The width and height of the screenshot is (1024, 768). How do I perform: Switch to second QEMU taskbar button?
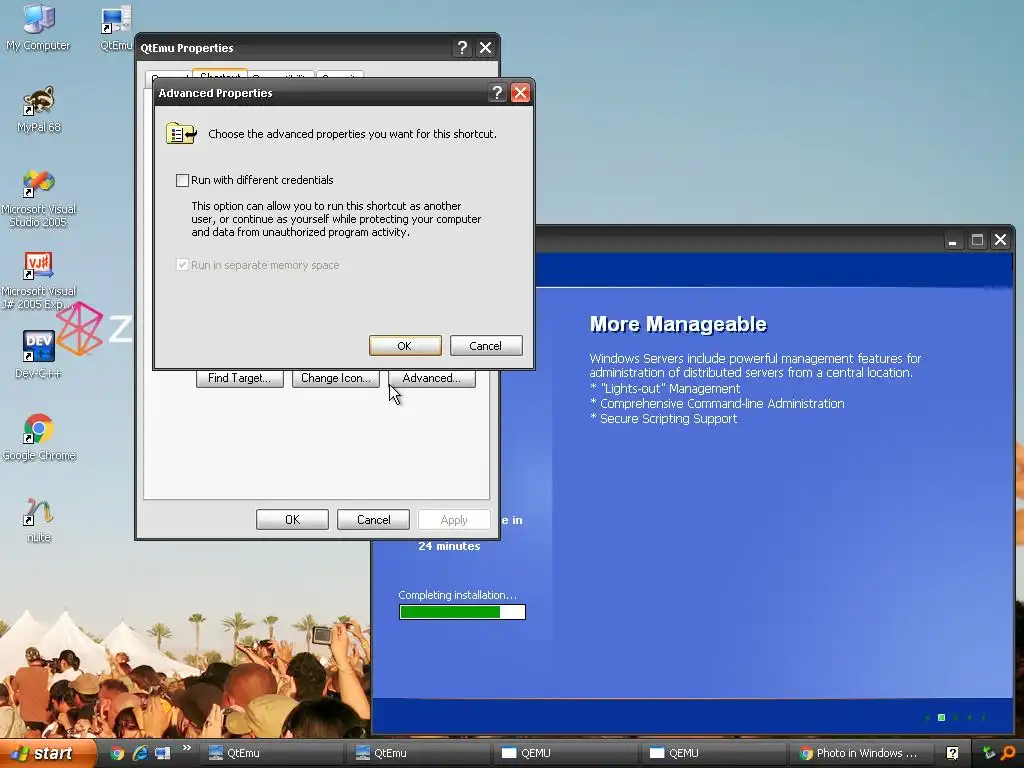(712, 753)
